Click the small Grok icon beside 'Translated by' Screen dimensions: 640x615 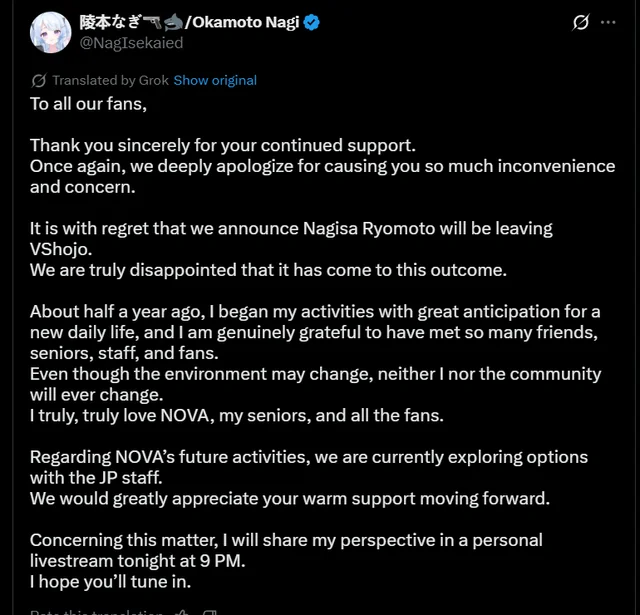point(39,80)
